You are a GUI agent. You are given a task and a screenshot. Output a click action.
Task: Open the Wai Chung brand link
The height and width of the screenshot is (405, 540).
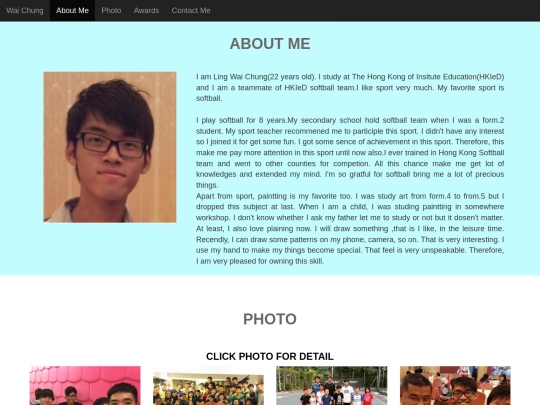point(25,10)
